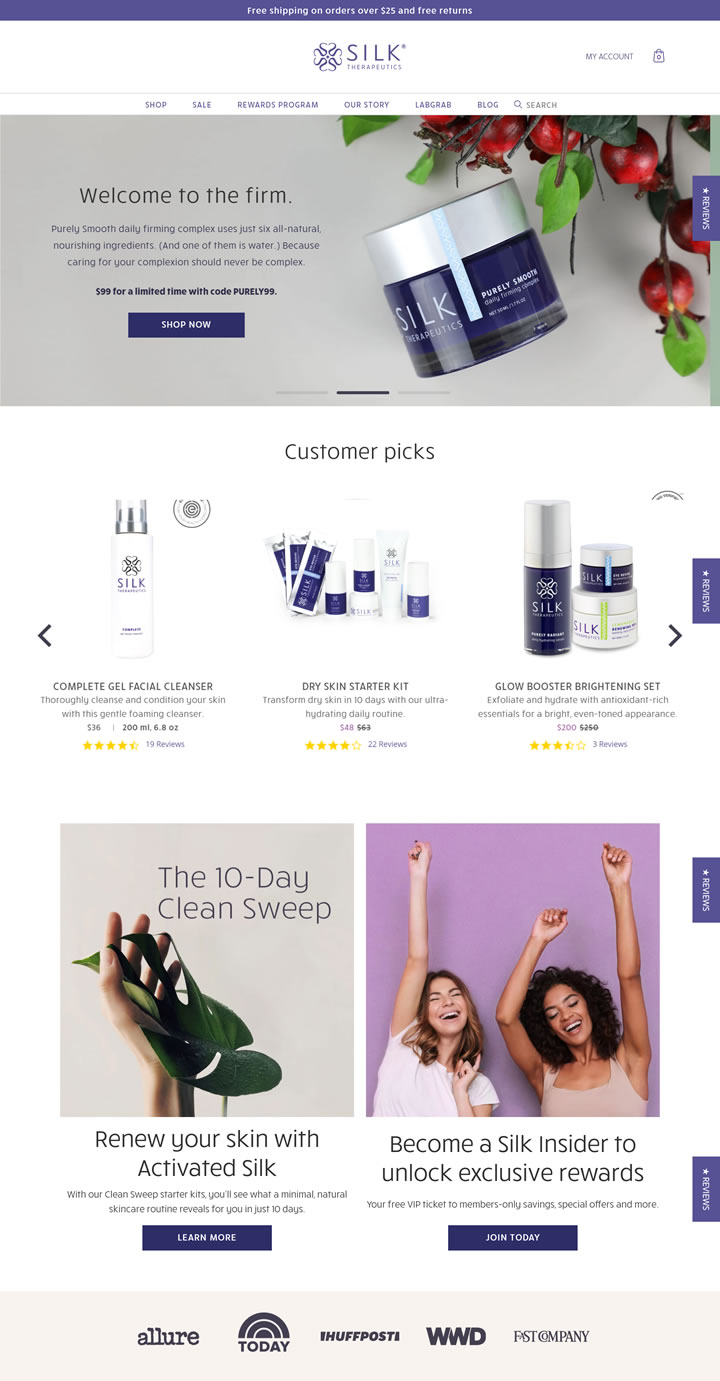Open My Account link

click(x=610, y=57)
